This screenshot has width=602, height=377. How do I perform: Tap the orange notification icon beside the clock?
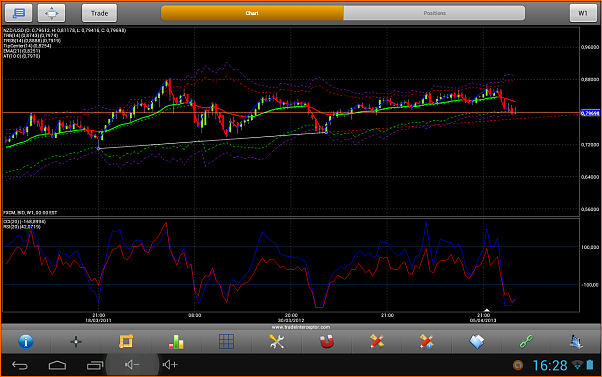(x=518, y=365)
